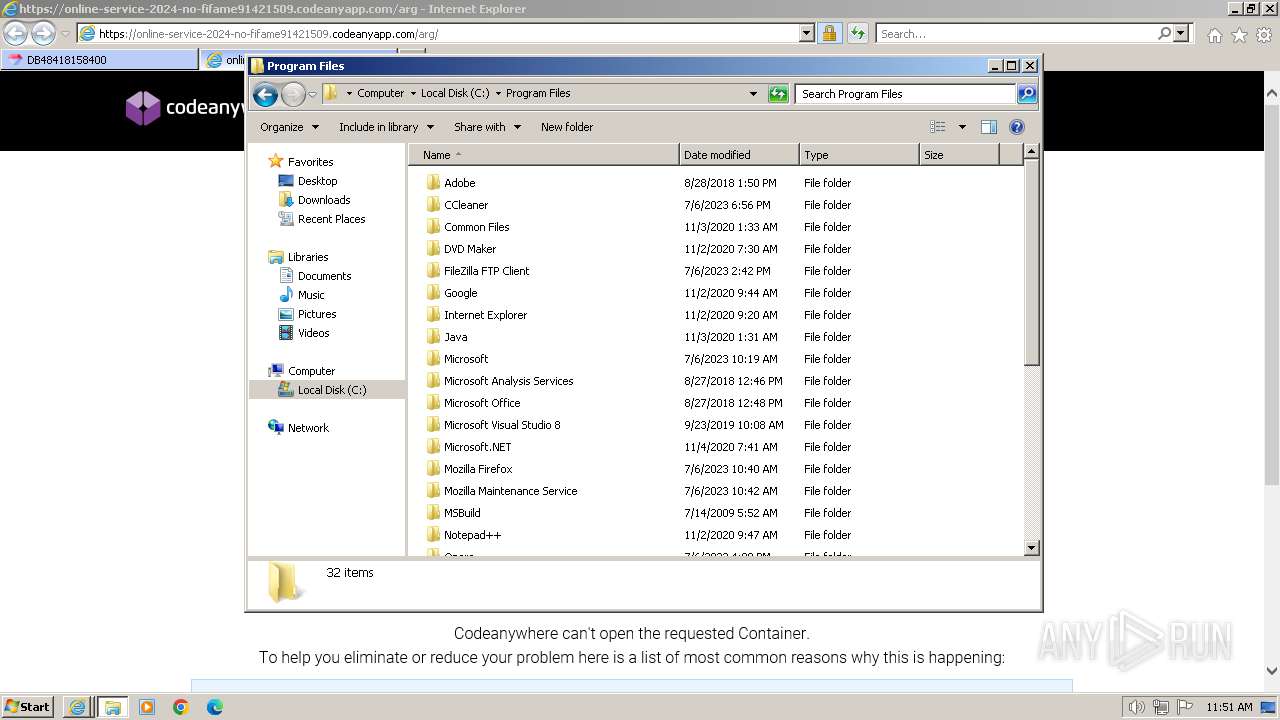Select the FileZilla FTP Client folder
Viewport: 1280px width, 720px height.
(x=486, y=271)
